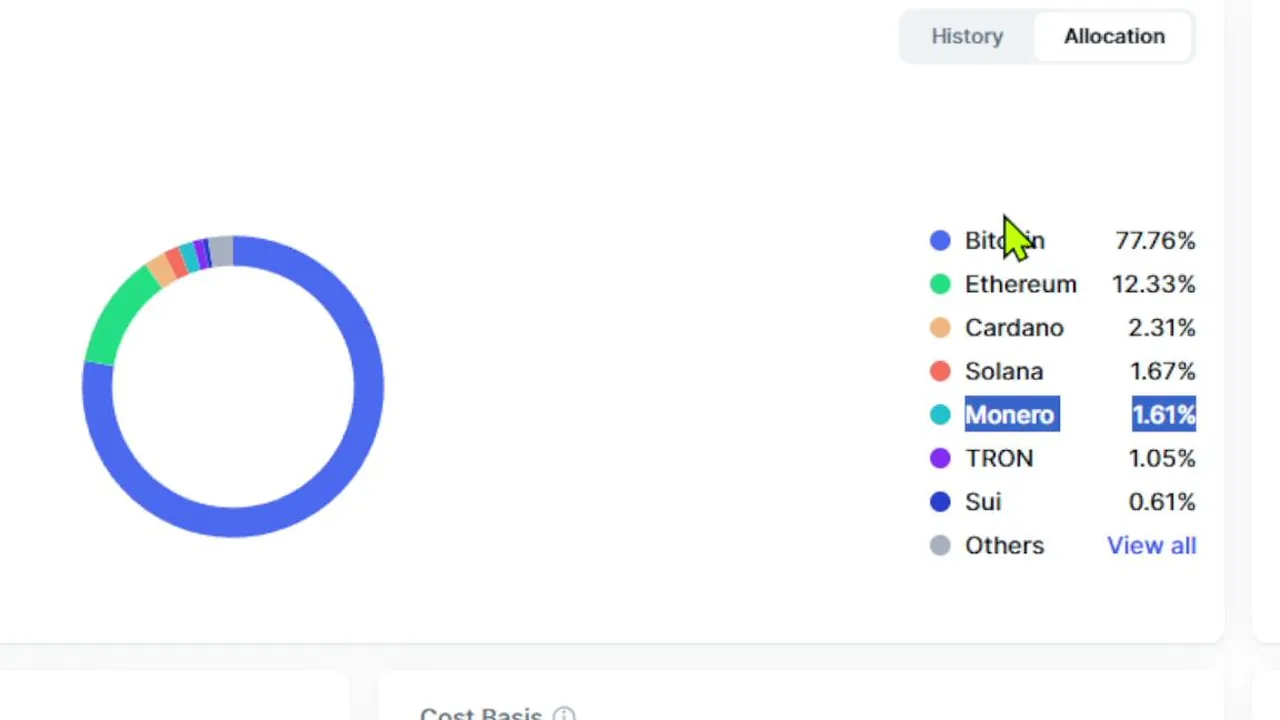Image resolution: width=1280 pixels, height=720 pixels.
Task: Click the TRON purple legend dot
Action: [940, 458]
